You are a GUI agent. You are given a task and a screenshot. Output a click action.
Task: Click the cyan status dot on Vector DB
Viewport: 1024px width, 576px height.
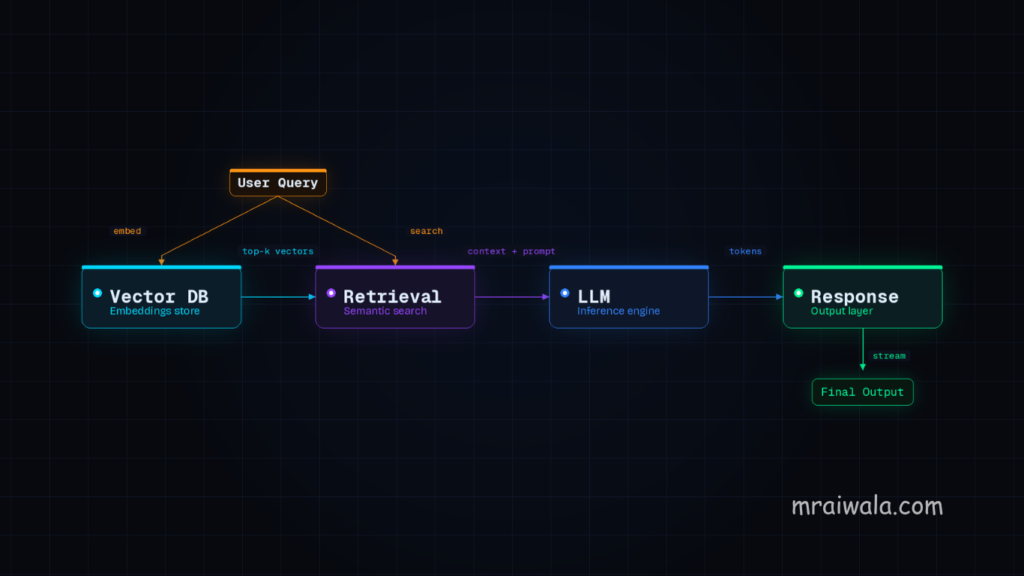tap(97, 292)
